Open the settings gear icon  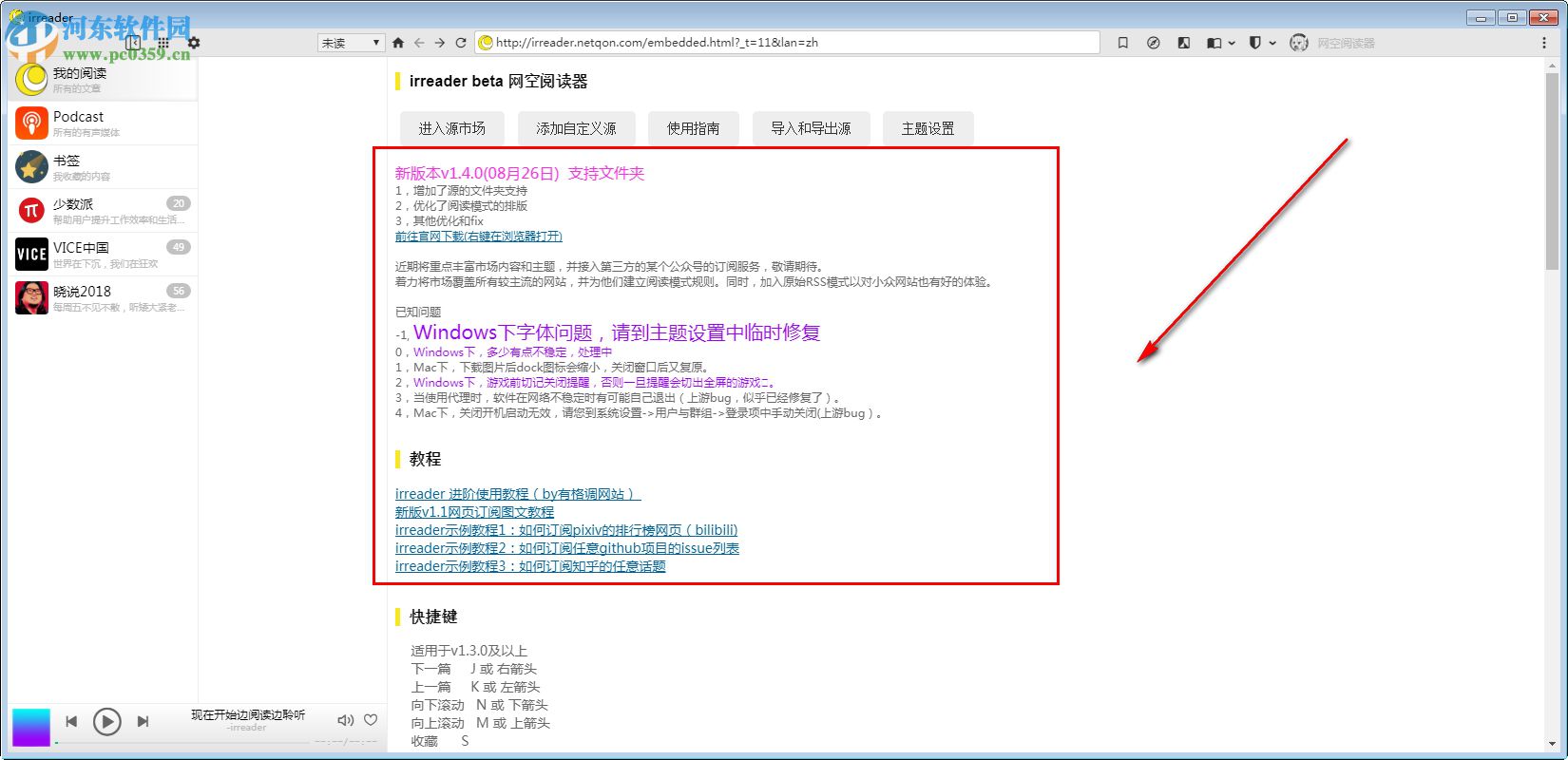tap(194, 43)
